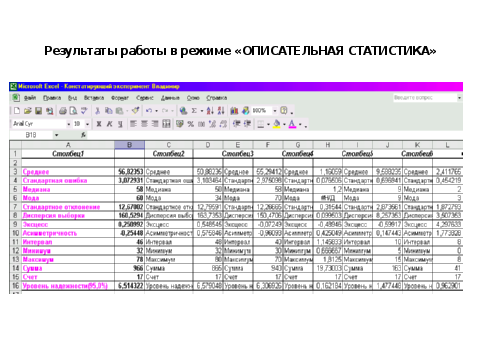The image size is (480, 360).
Task: Click the Decrease Indent icon
Action: (236, 124)
